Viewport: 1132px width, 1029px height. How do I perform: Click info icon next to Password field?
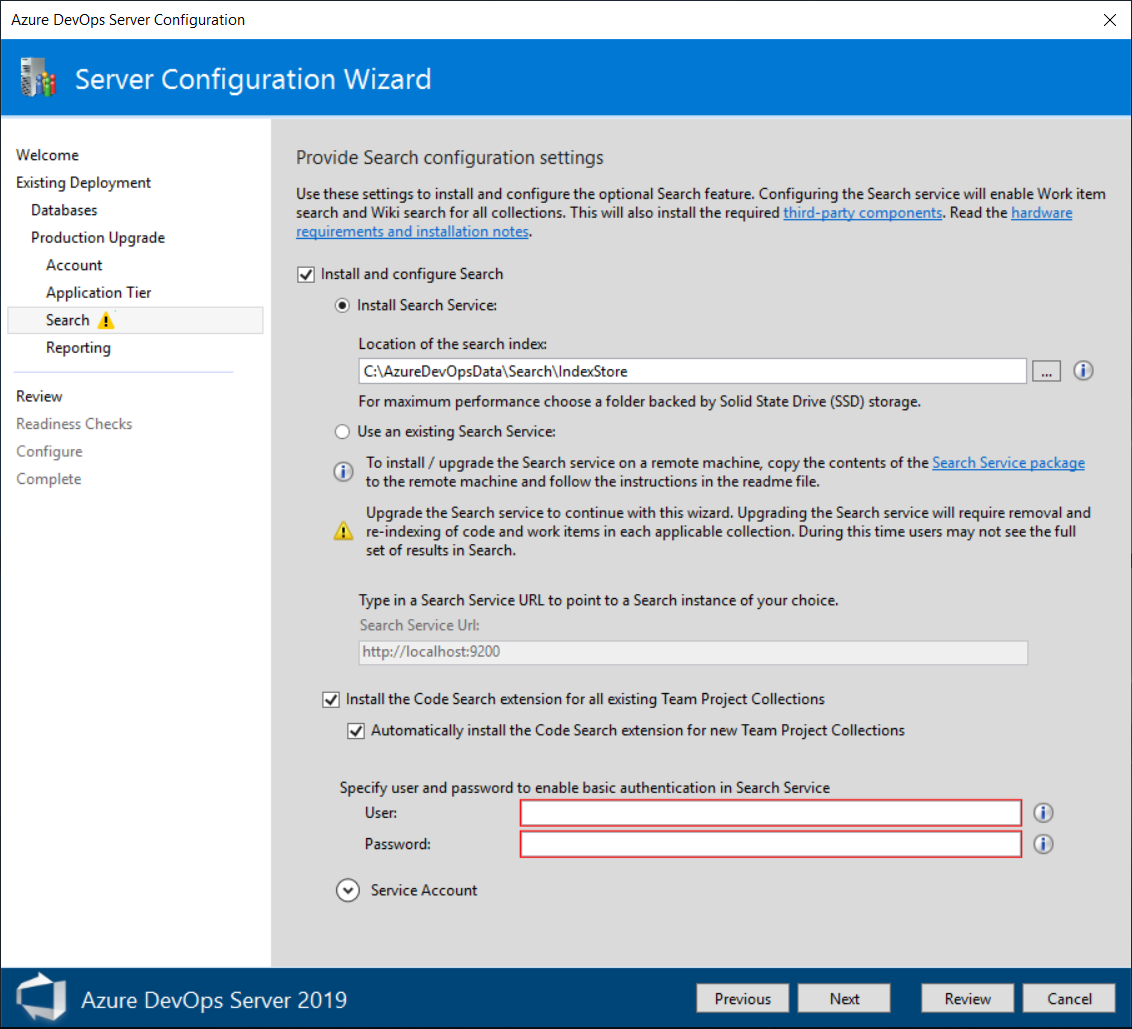(1042, 844)
